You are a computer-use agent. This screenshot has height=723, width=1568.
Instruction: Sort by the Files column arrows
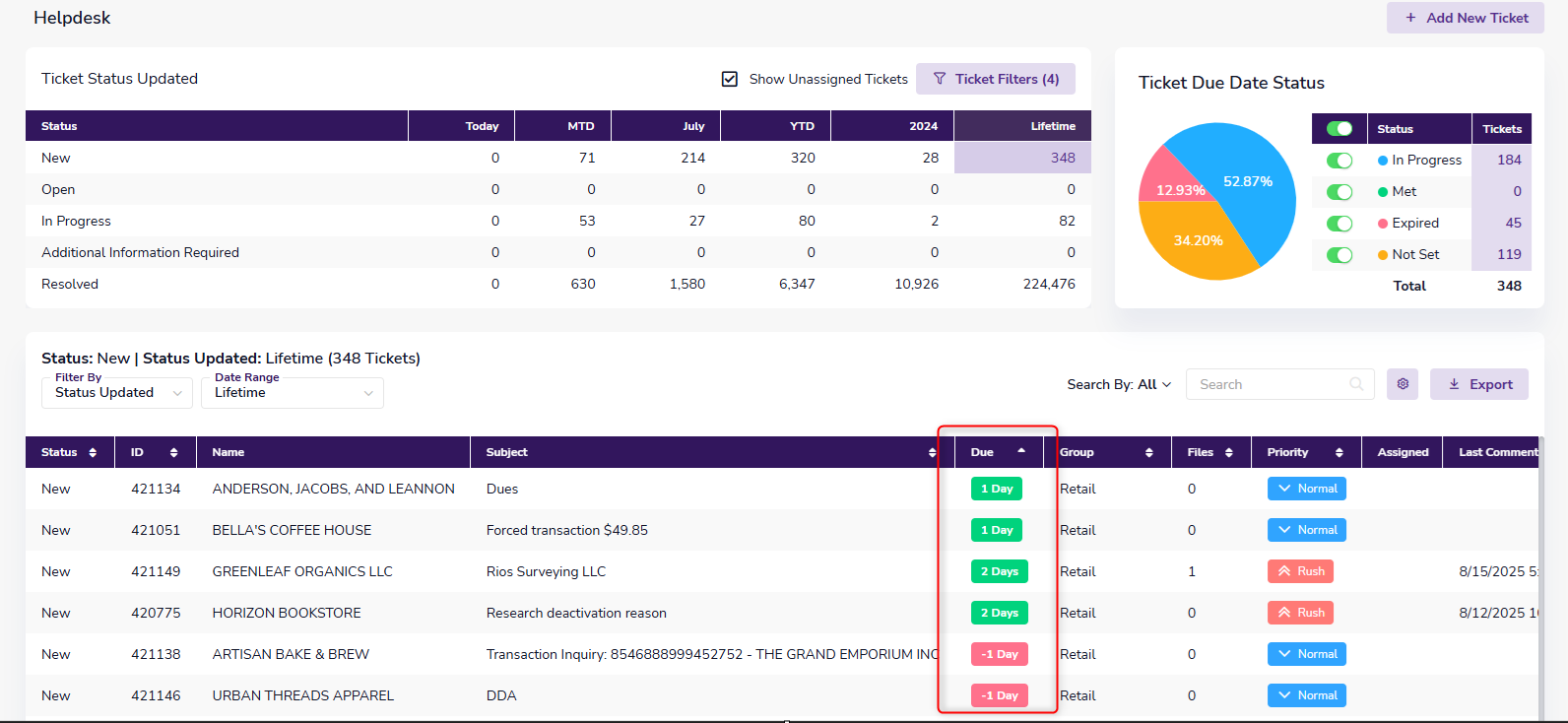click(1228, 452)
